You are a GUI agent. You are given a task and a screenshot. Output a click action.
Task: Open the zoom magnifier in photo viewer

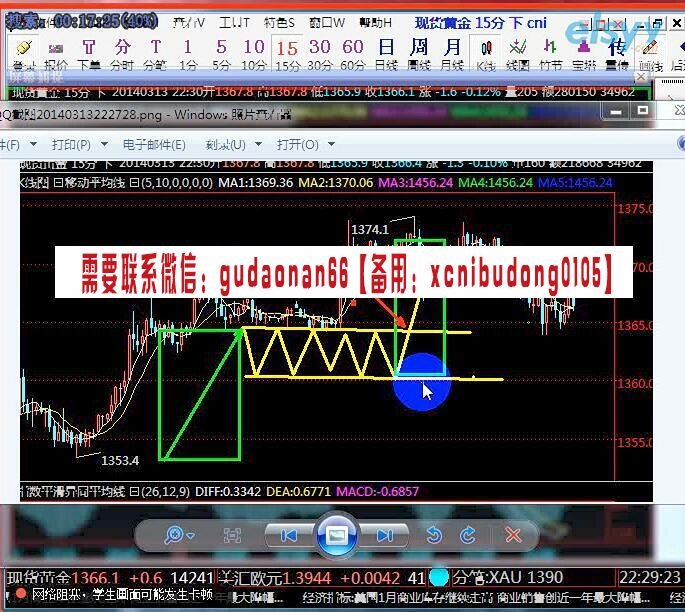[178, 536]
